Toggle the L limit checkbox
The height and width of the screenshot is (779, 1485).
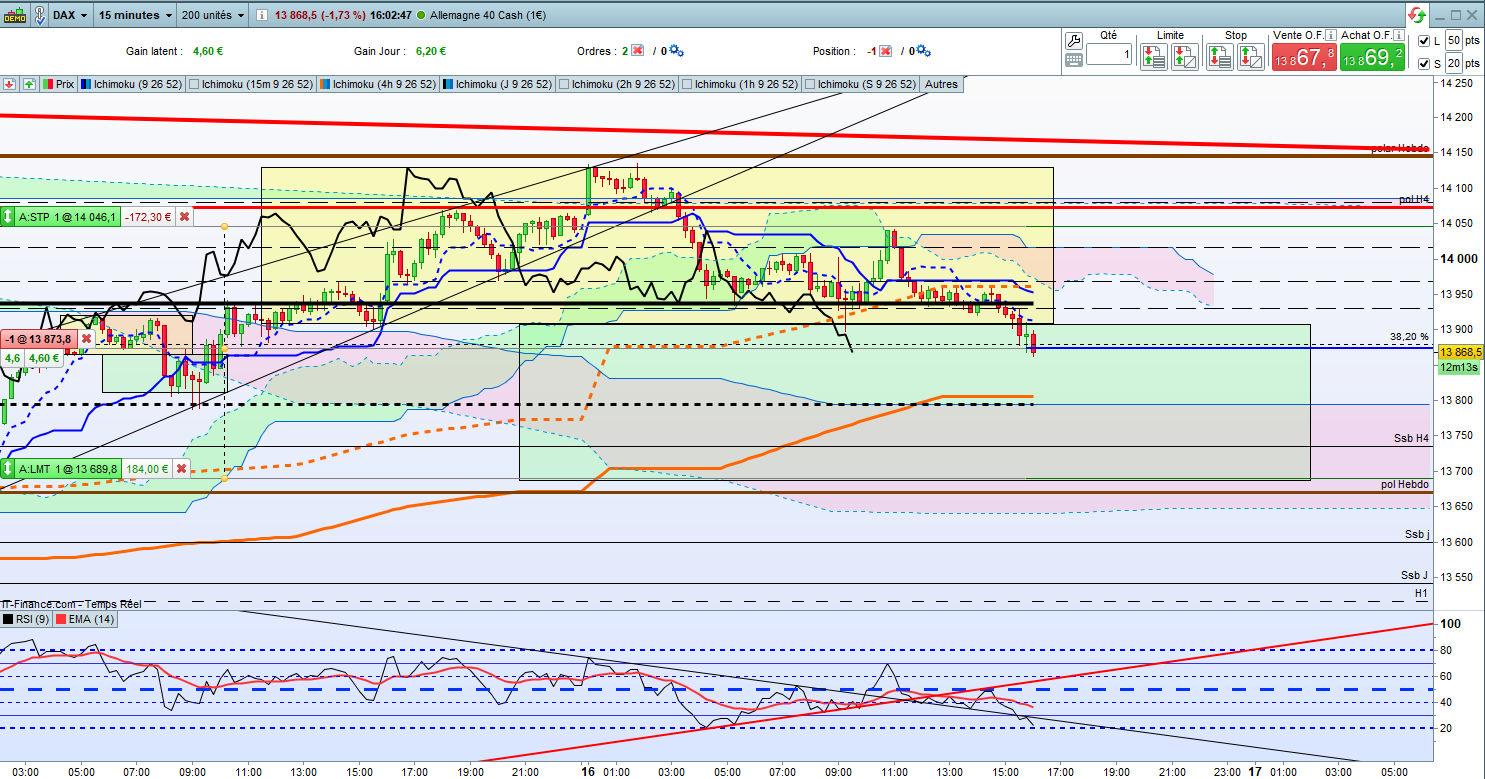coord(1424,40)
